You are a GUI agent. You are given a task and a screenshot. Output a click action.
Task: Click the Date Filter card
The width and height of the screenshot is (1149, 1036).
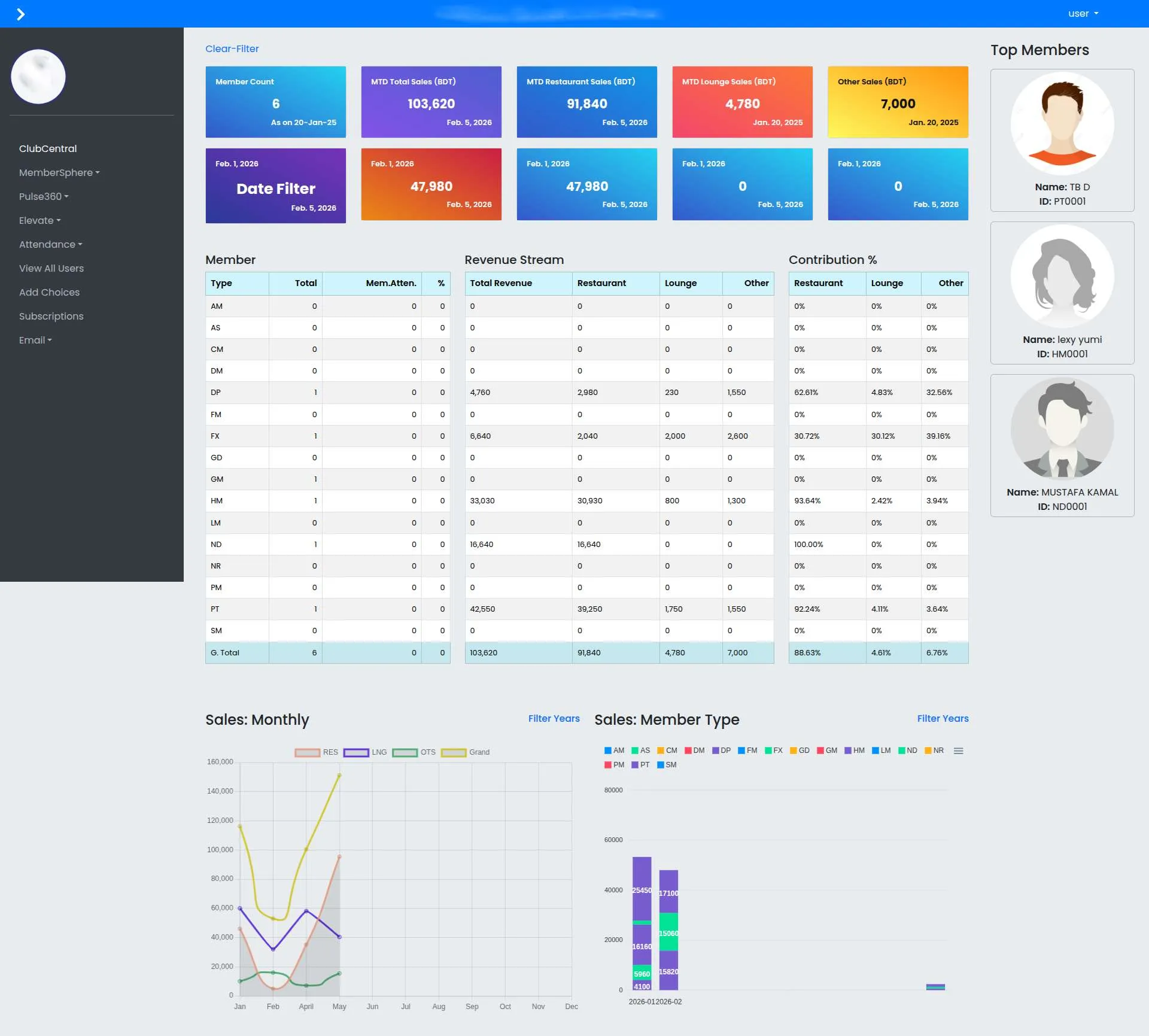click(x=276, y=186)
